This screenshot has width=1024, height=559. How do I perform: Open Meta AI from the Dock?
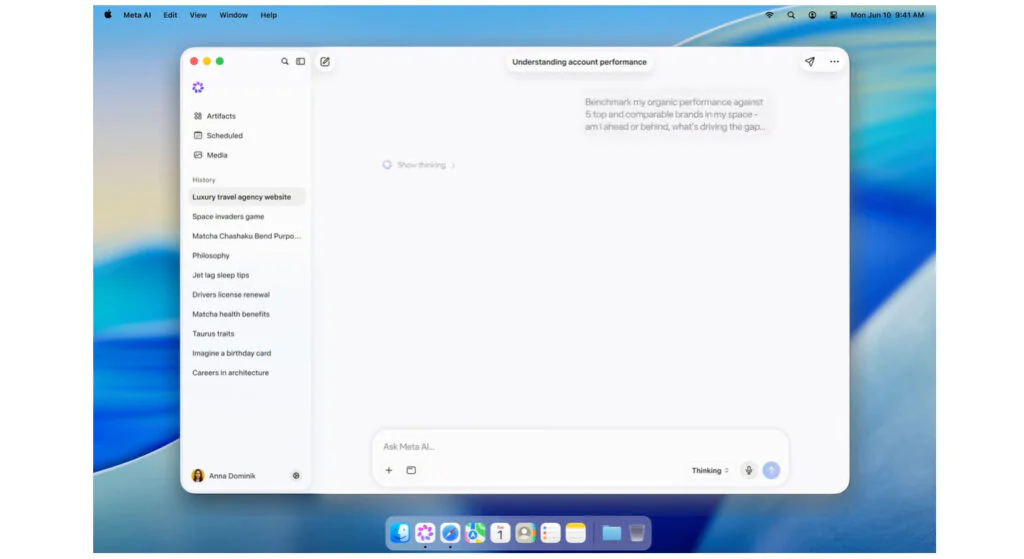click(x=425, y=533)
